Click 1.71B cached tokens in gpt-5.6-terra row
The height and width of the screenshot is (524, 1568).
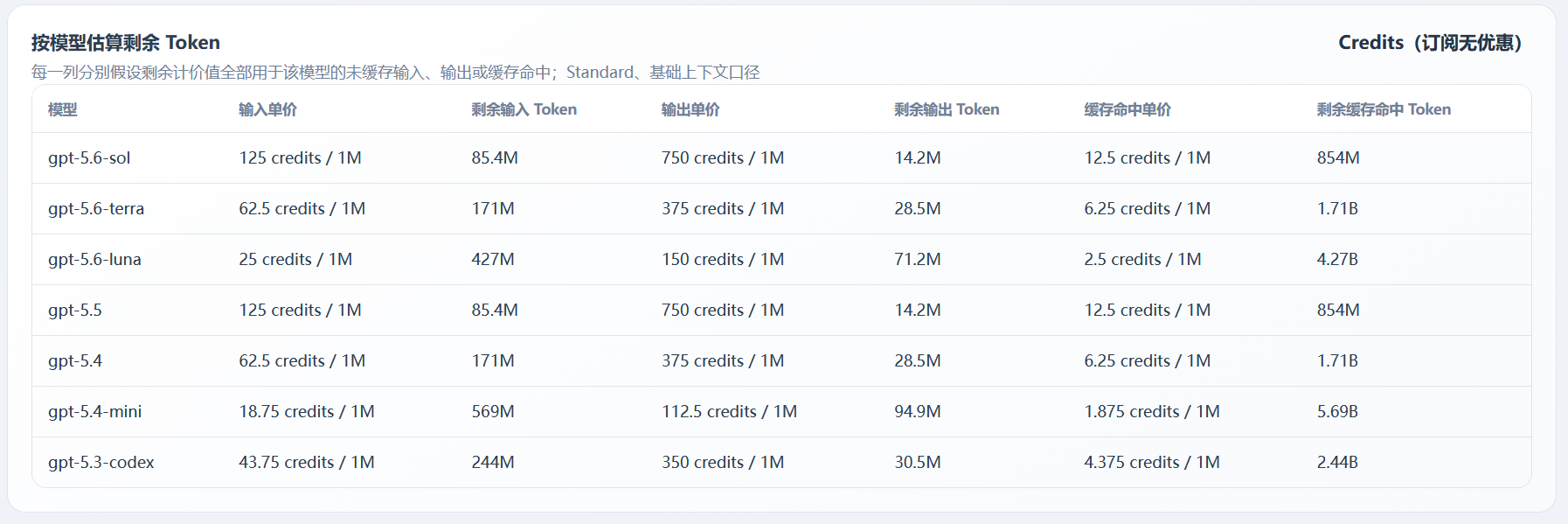pos(1337,209)
